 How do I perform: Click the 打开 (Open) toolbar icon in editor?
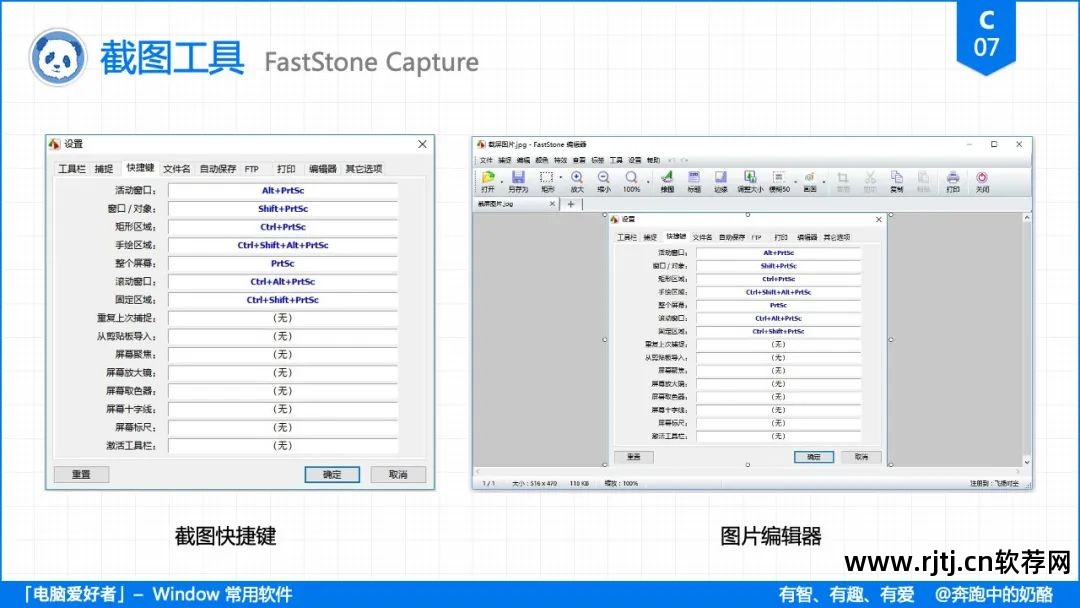click(488, 178)
